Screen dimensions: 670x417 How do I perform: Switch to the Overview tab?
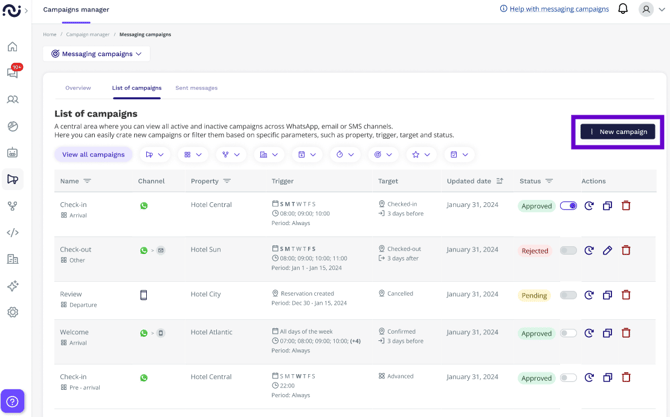click(x=78, y=88)
